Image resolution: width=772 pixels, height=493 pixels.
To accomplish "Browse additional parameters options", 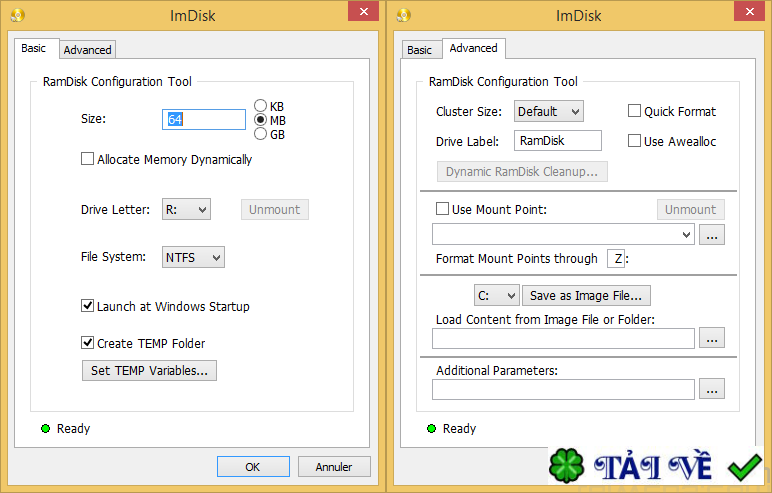I will pyautogui.click(x=712, y=389).
